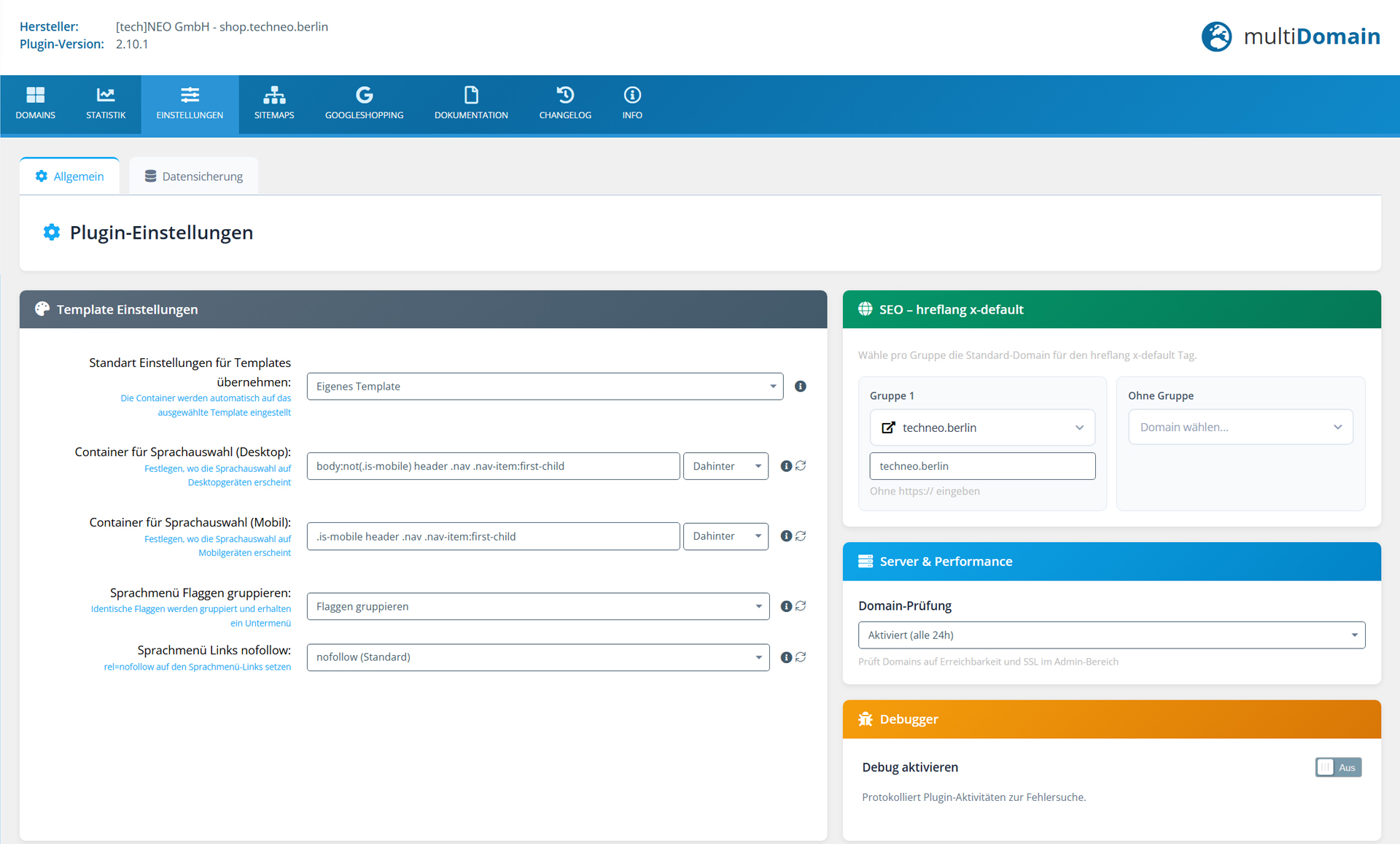Viewport: 1400px width, 844px height.
Task: Open the Changelog history icon
Action: tap(565, 96)
